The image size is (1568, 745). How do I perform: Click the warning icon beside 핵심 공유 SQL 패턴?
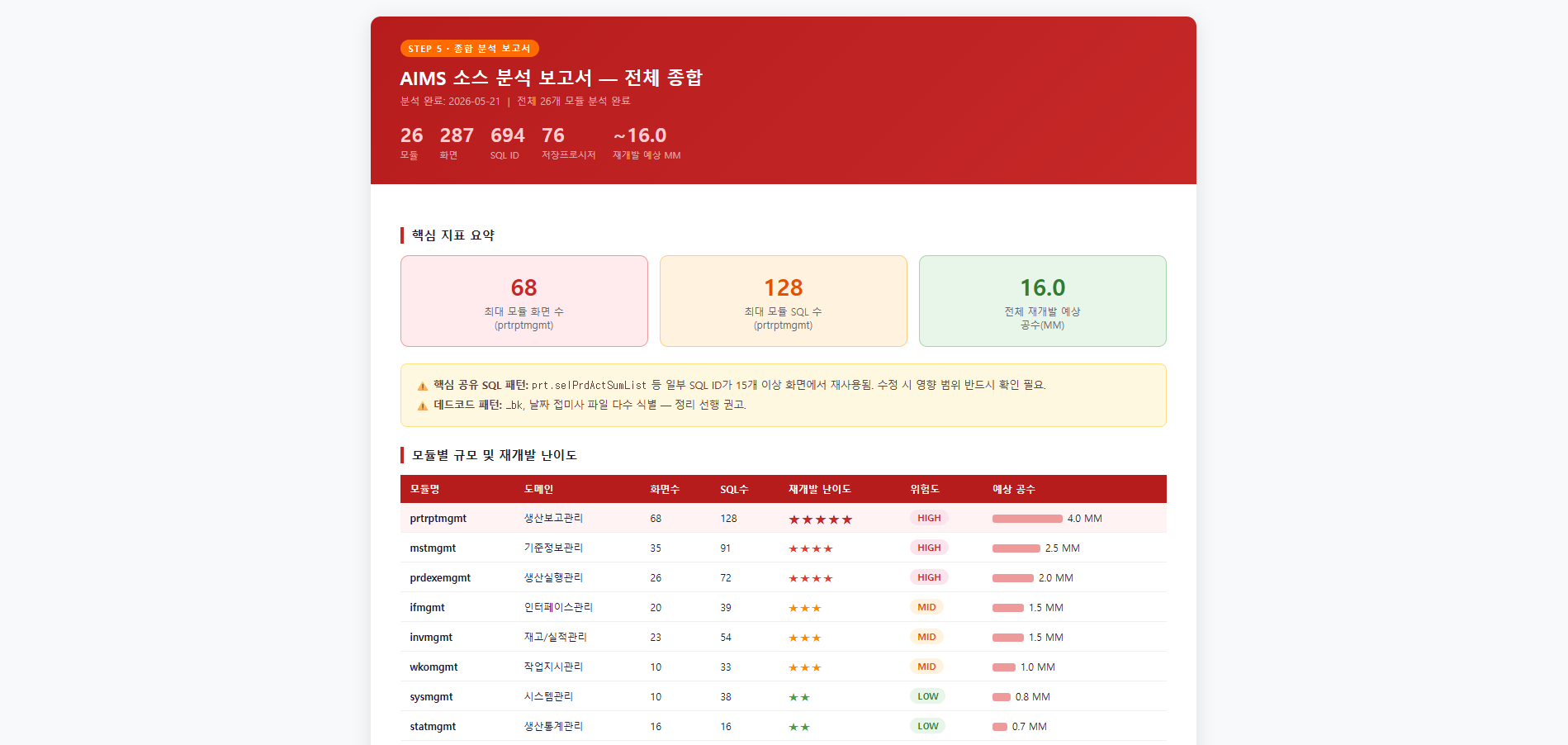coord(423,386)
